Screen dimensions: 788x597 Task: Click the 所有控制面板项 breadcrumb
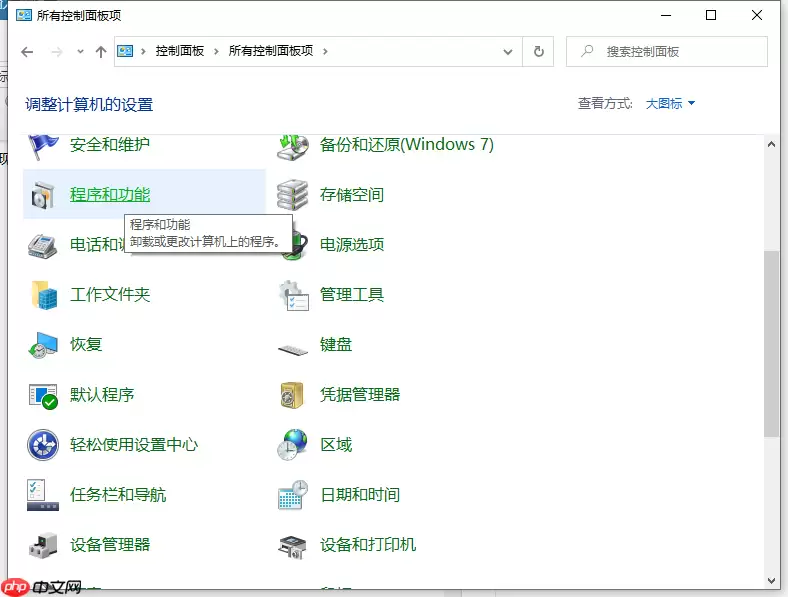[271, 51]
